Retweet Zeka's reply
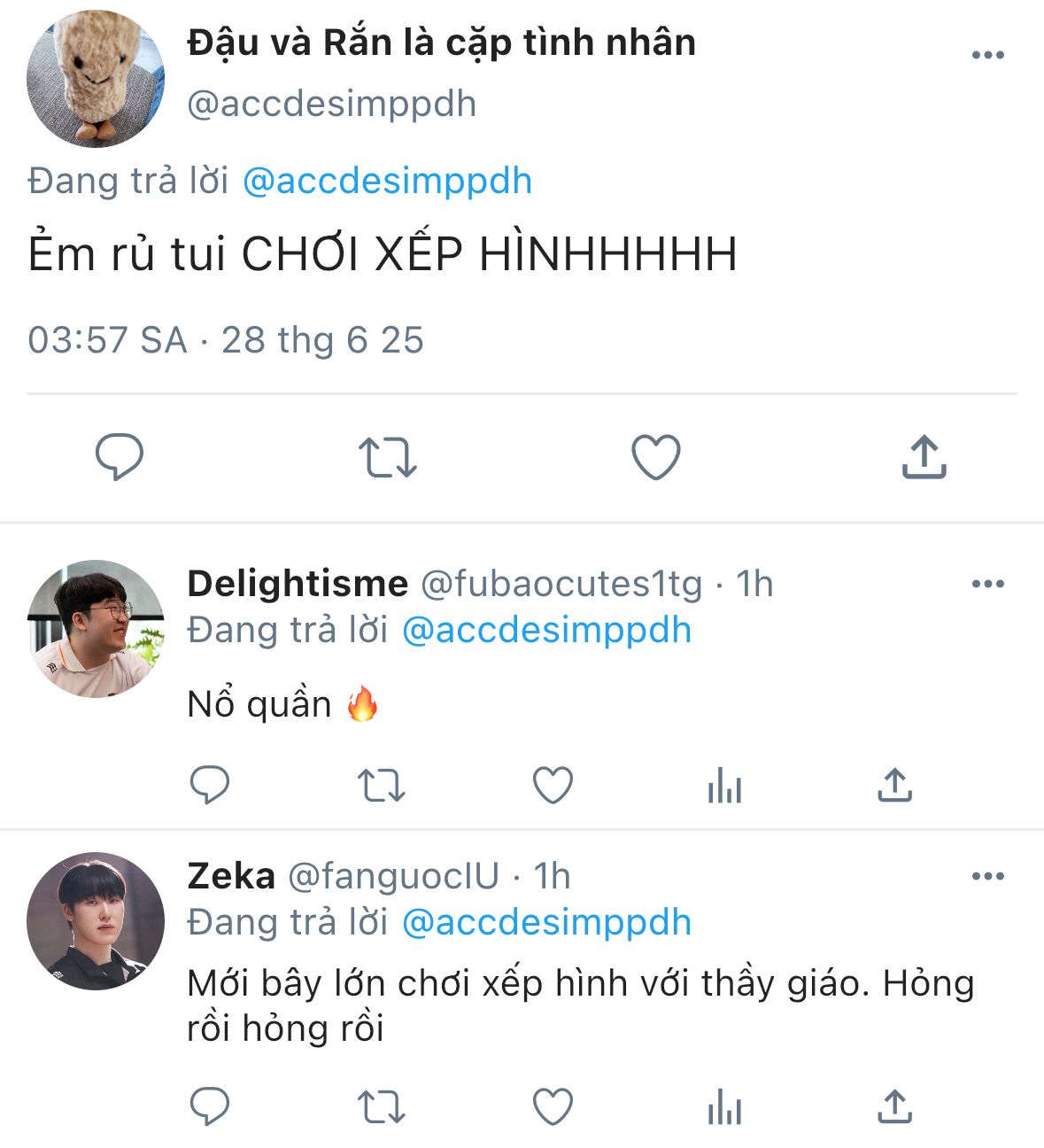This screenshot has height=1148, width=1044. (x=381, y=1106)
